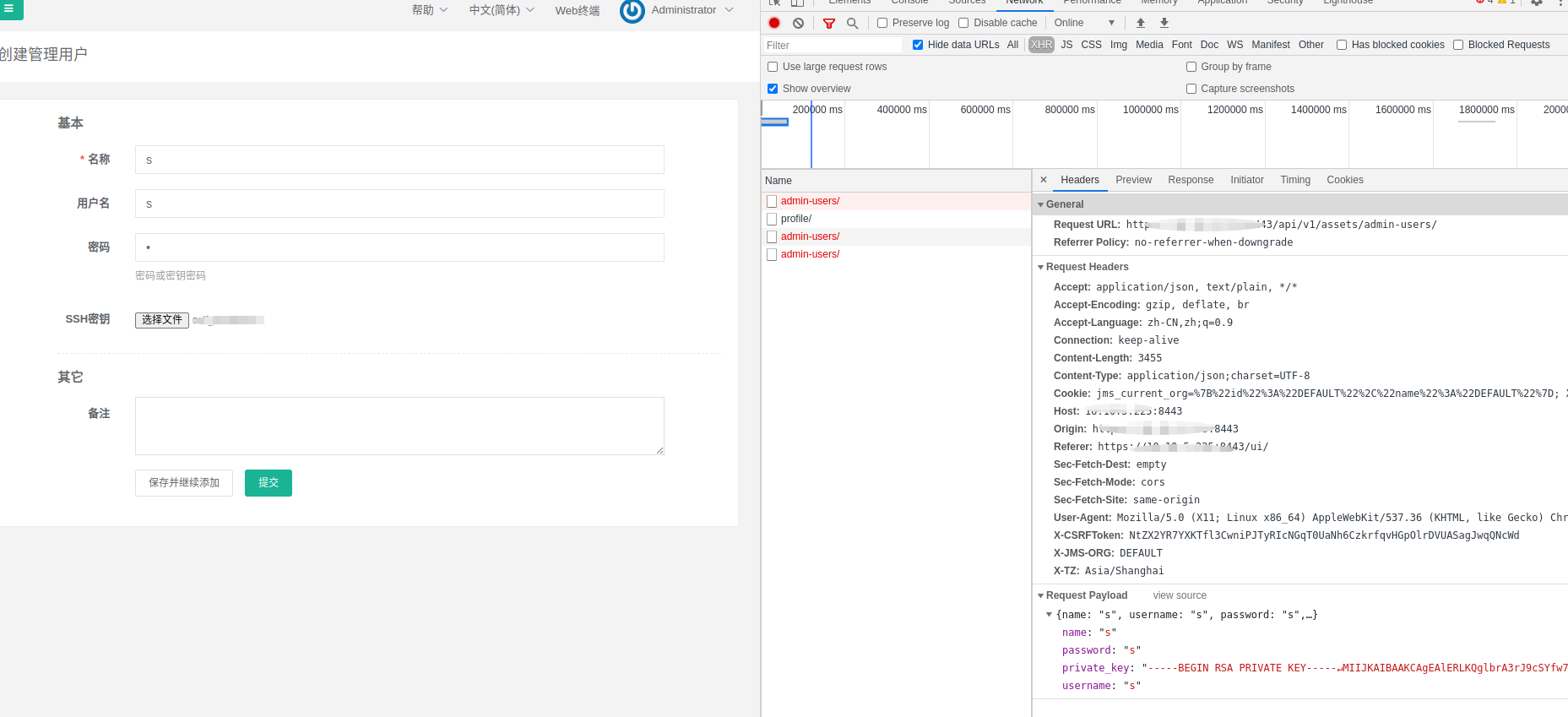
Task: Open the Online throttling dropdown
Action: [x=1084, y=23]
